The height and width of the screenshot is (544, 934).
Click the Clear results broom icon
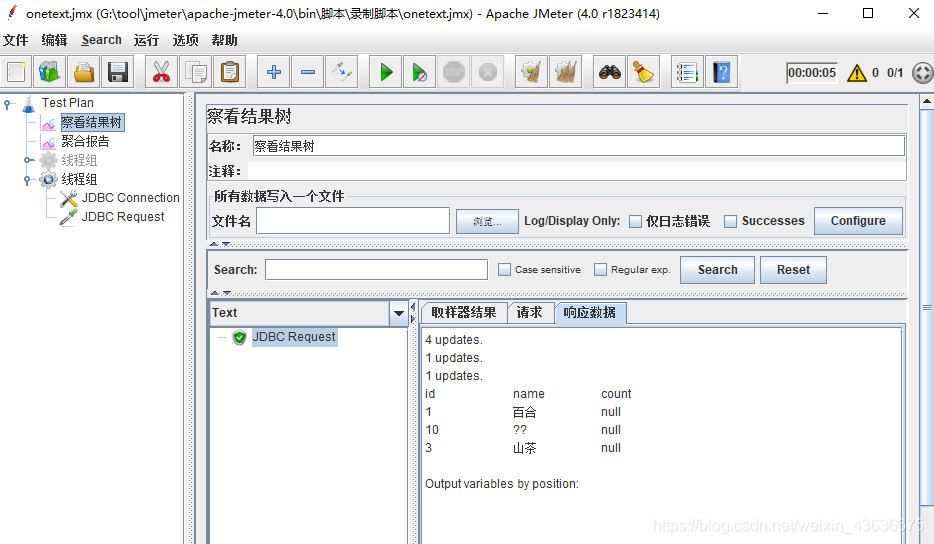[531, 72]
